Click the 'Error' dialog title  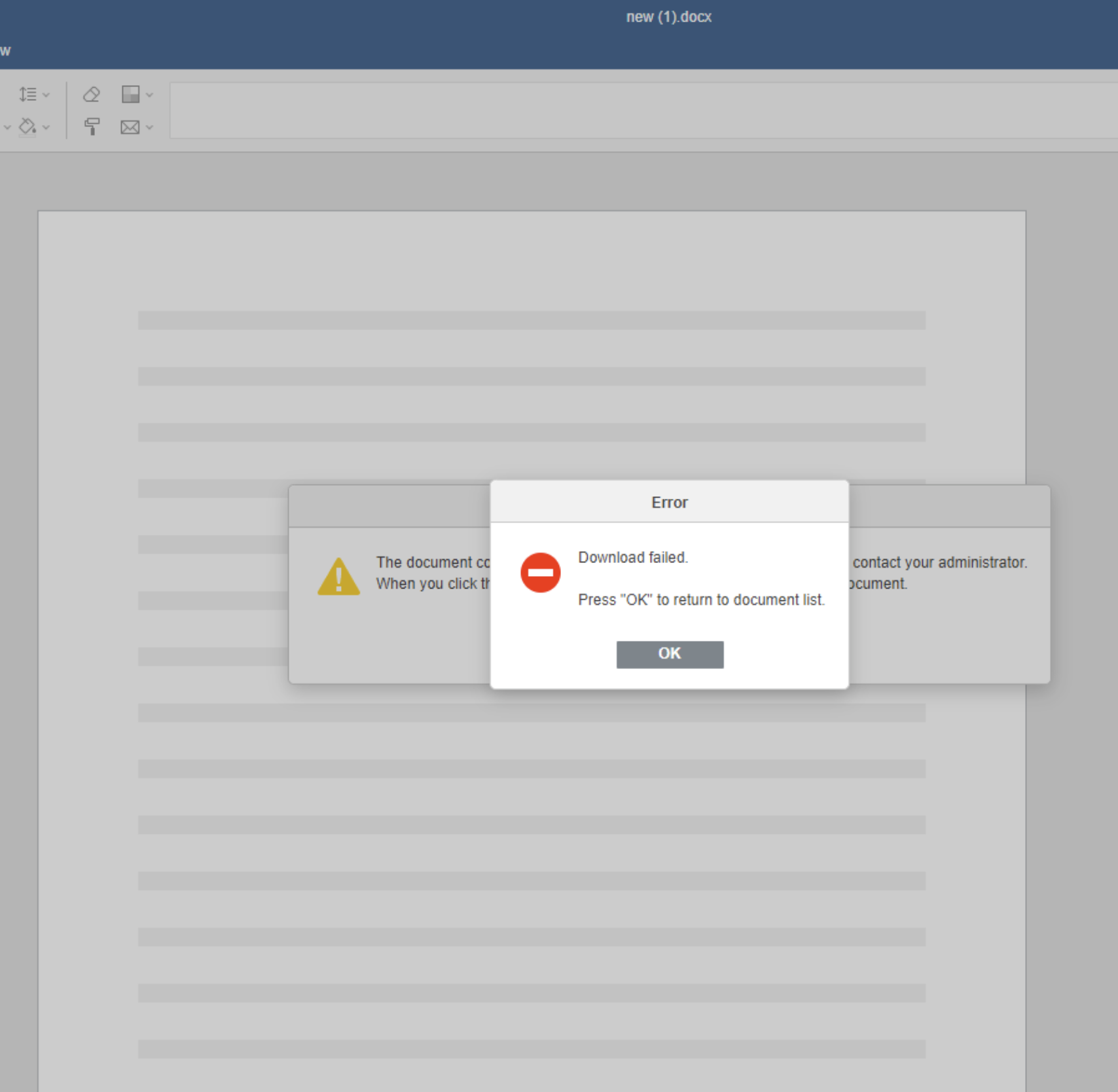click(x=669, y=502)
